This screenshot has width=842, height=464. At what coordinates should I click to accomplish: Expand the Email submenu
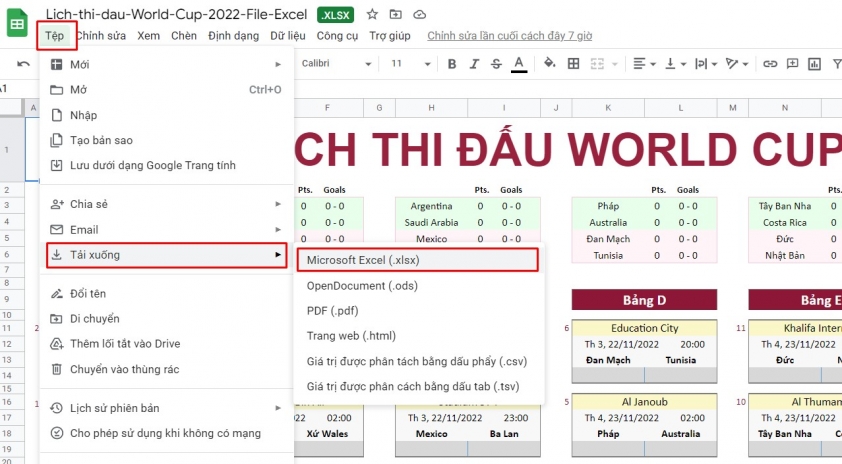pyautogui.click(x=166, y=230)
